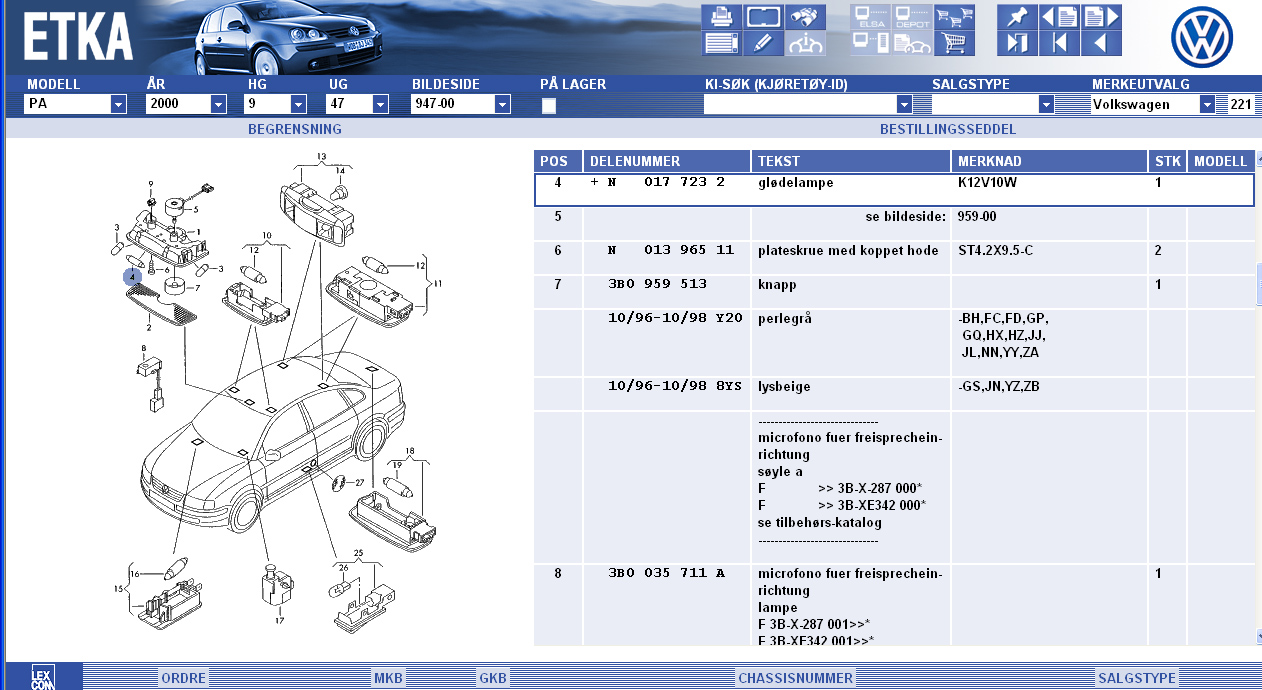Click the MERKNAD column header
The width and height of the screenshot is (1262, 690).
[x=1049, y=161]
